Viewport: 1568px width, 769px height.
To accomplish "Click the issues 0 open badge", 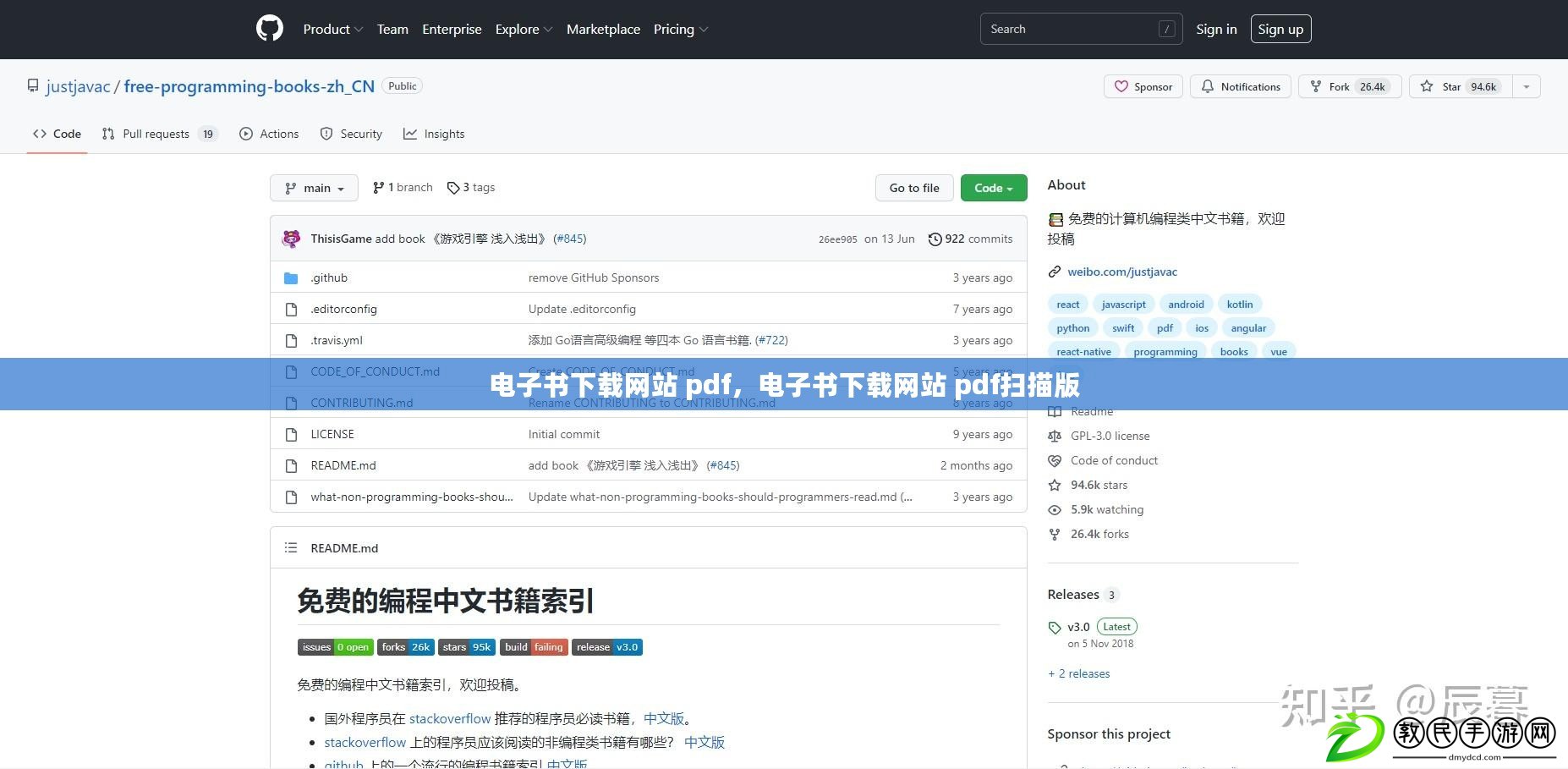I will (335, 647).
